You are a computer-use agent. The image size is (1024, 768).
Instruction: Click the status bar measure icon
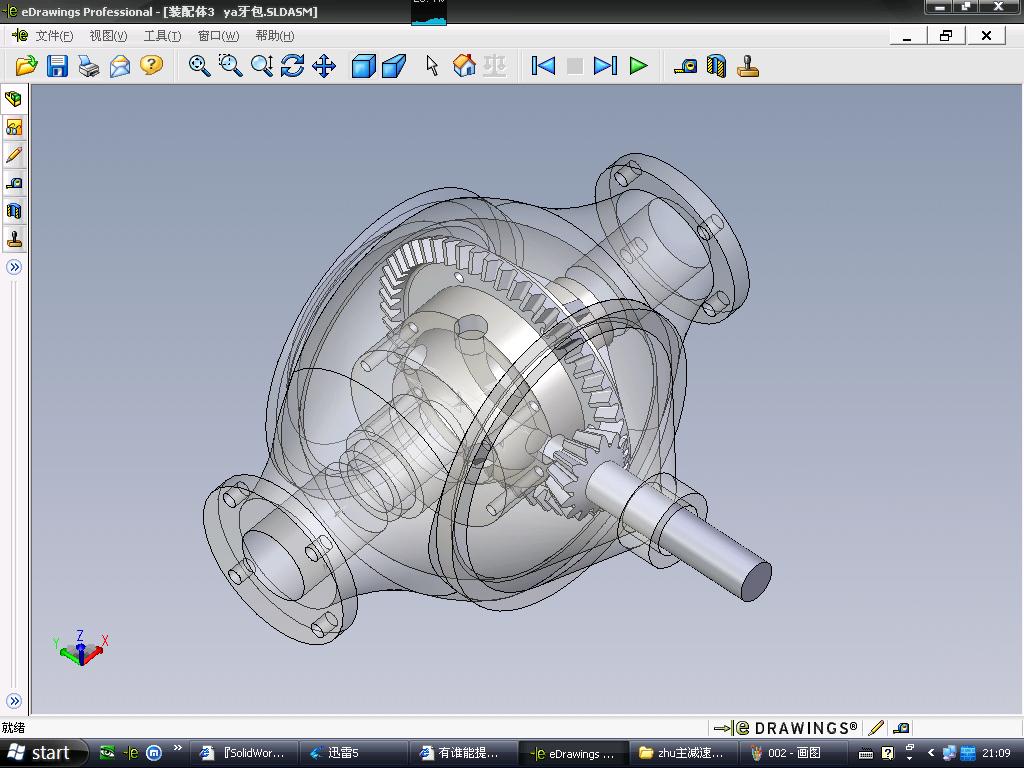click(901, 728)
